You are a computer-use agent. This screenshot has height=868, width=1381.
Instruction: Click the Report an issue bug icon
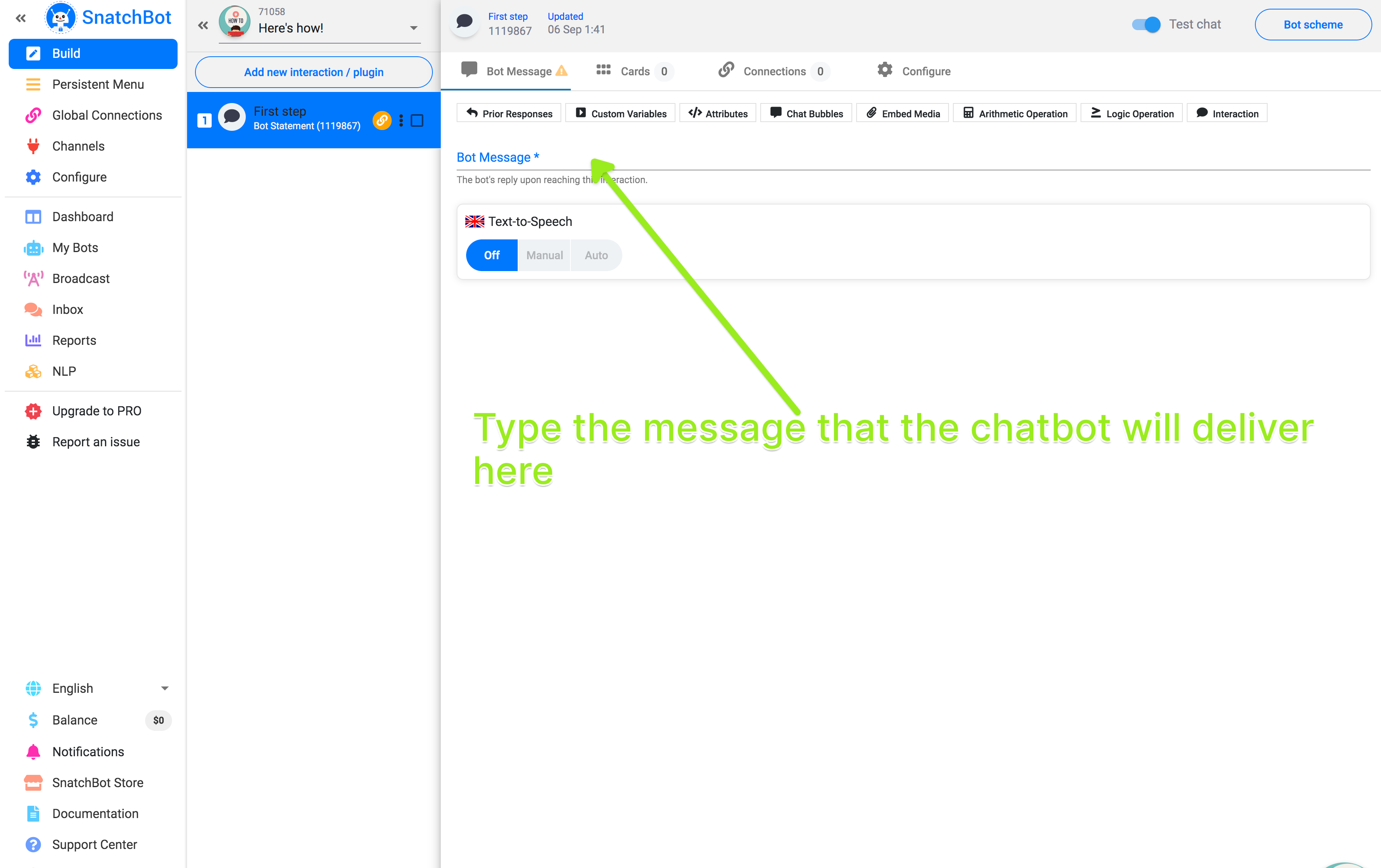(x=33, y=442)
